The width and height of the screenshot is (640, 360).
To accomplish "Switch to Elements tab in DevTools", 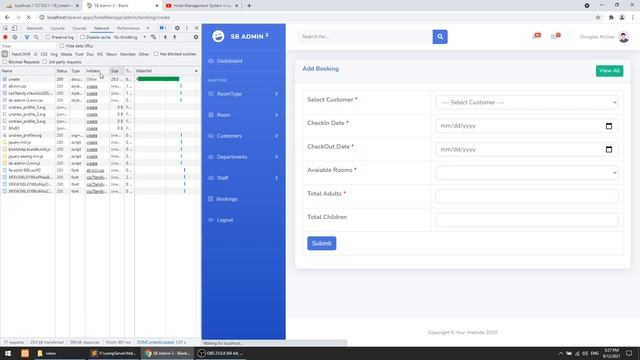I will point(34,28).
